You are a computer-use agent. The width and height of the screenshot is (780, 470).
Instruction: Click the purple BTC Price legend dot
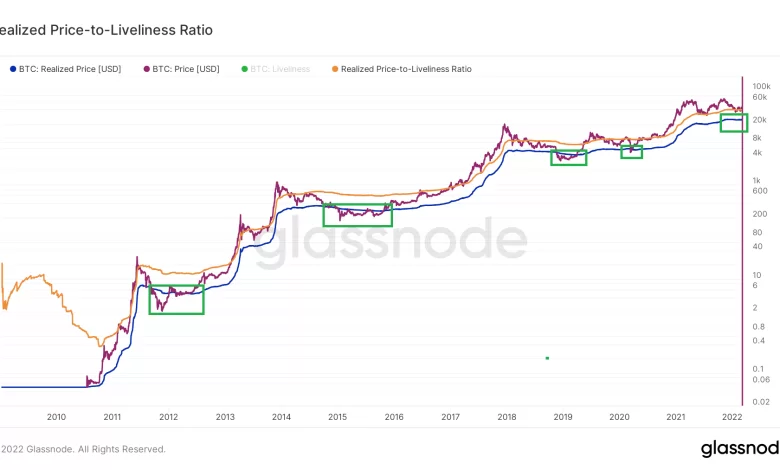[x=146, y=69]
